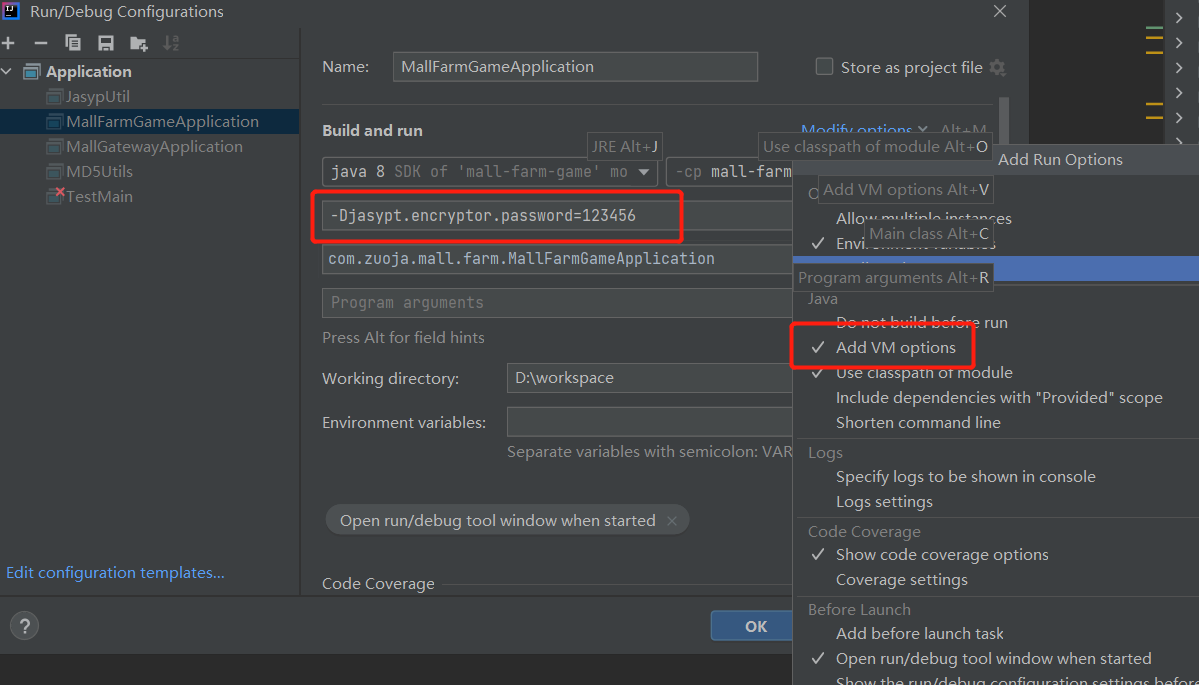Edit the Name field
Viewport: 1199px width, 685px height.
(575, 67)
